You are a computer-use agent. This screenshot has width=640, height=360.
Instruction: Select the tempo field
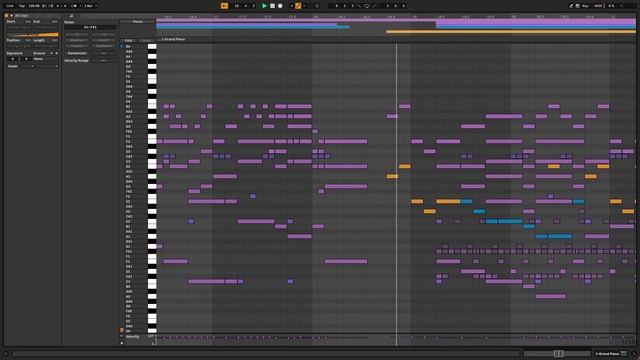coord(34,6)
